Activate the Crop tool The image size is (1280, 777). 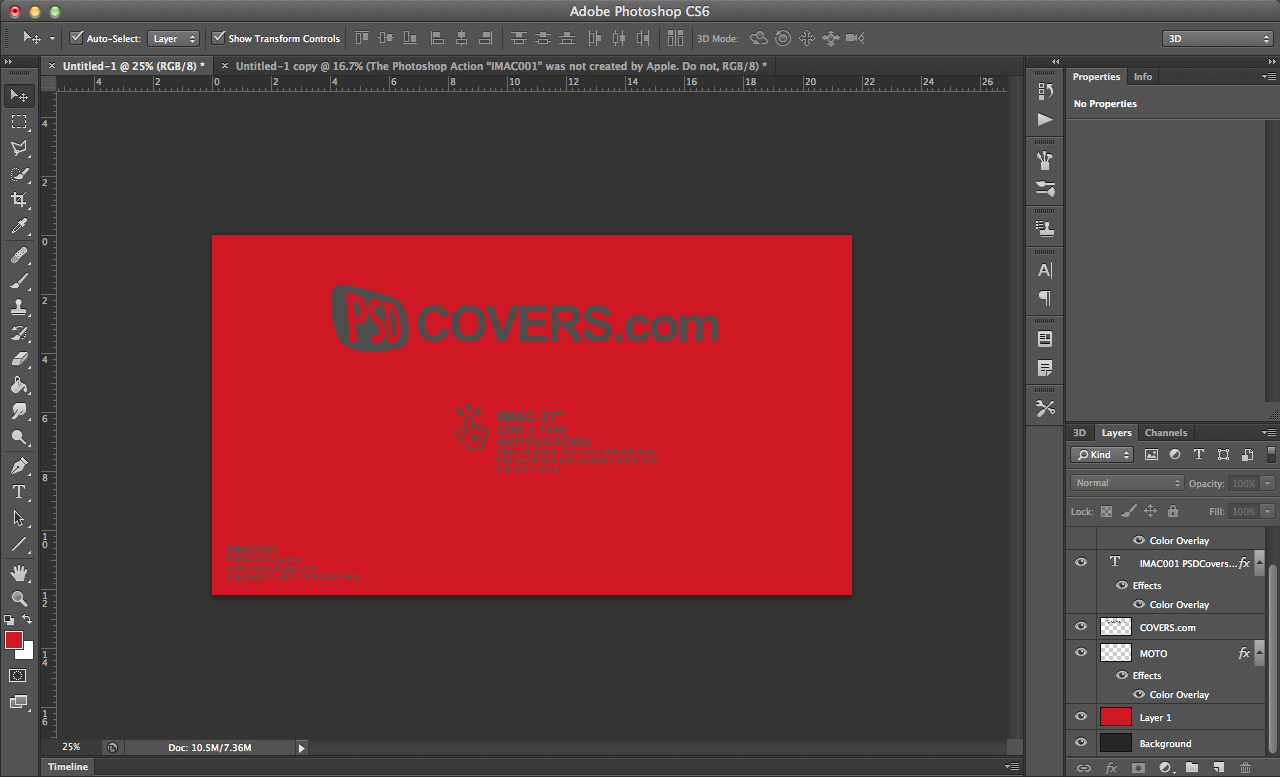19,200
